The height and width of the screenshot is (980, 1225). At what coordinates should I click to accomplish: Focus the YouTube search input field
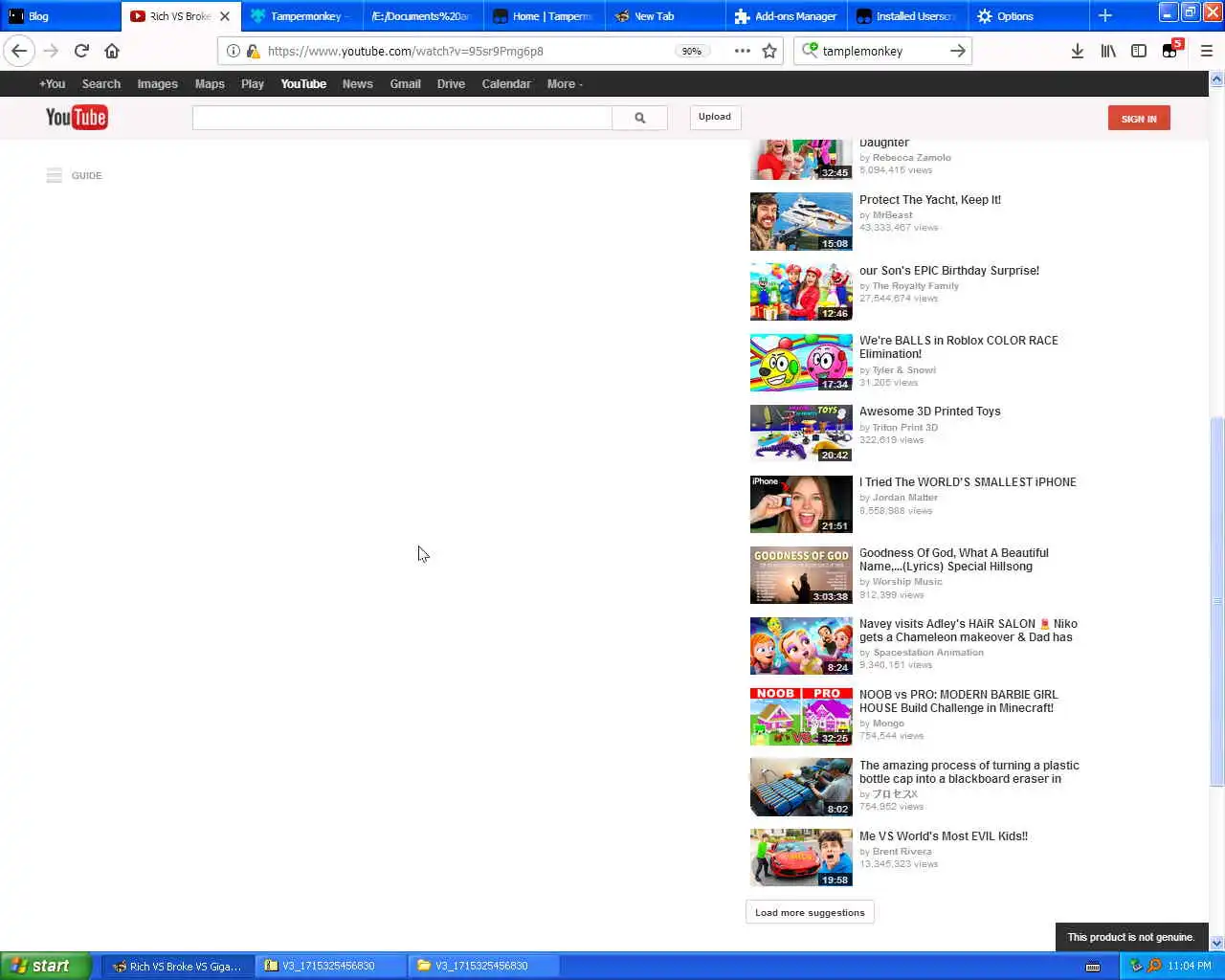[402, 118]
